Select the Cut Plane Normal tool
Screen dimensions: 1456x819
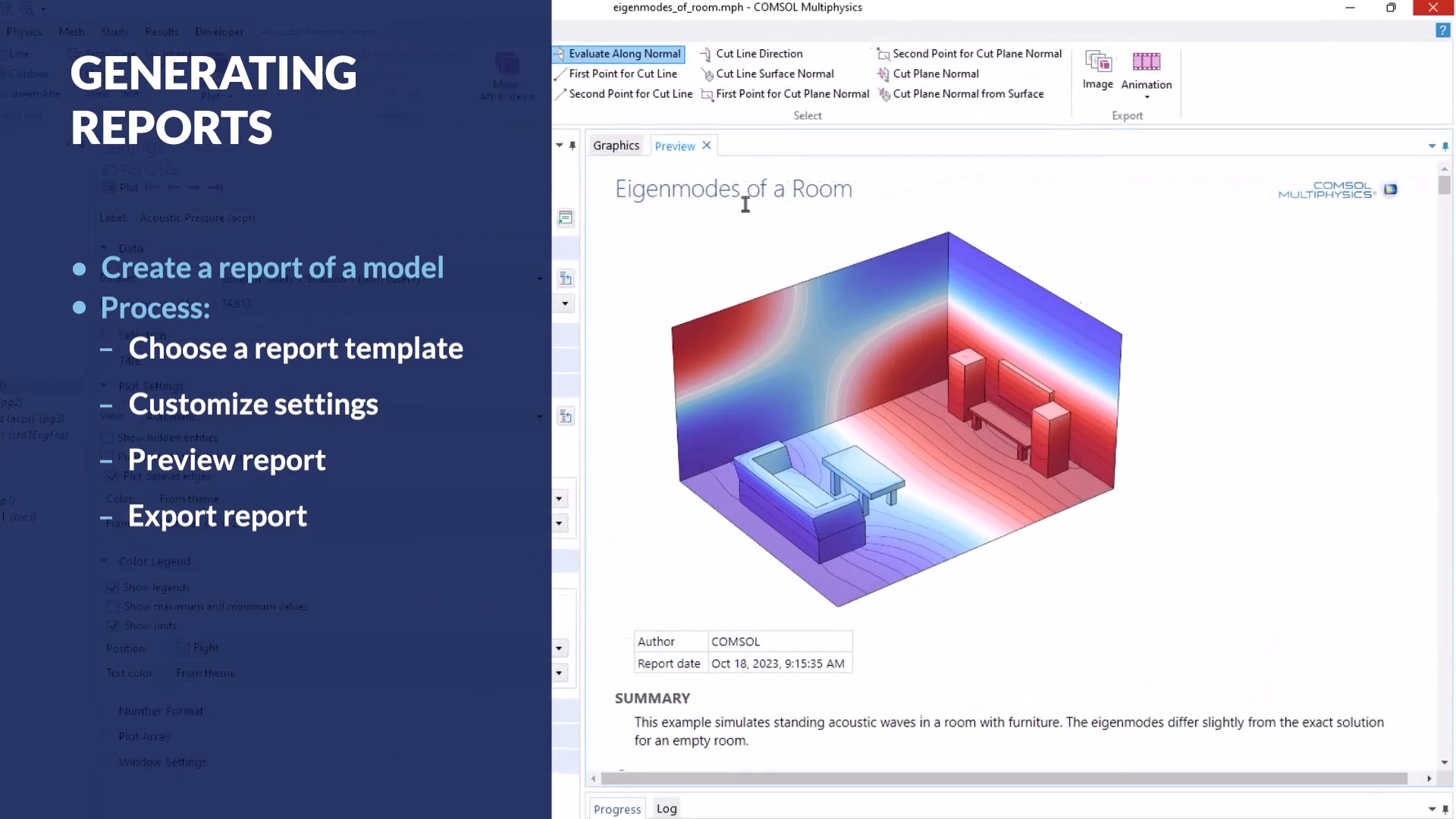pyautogui.click(x=936, y=74)
